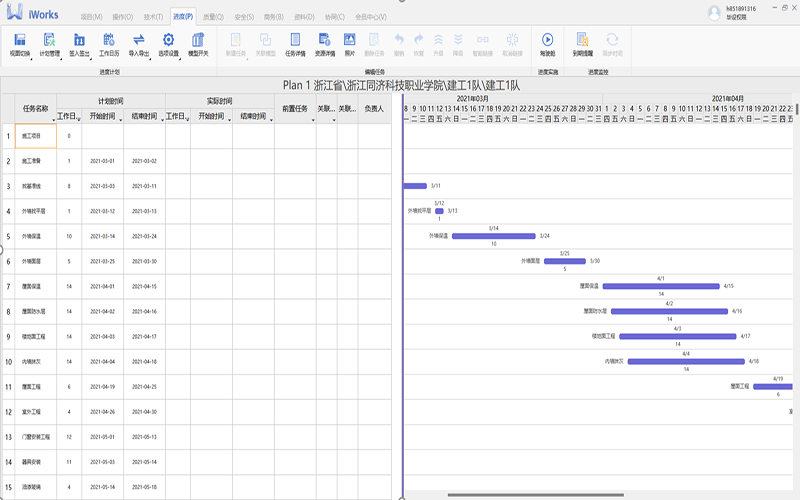
Task: Click Gantt bar ending at 3/11
Action: [x=415, y=186]
